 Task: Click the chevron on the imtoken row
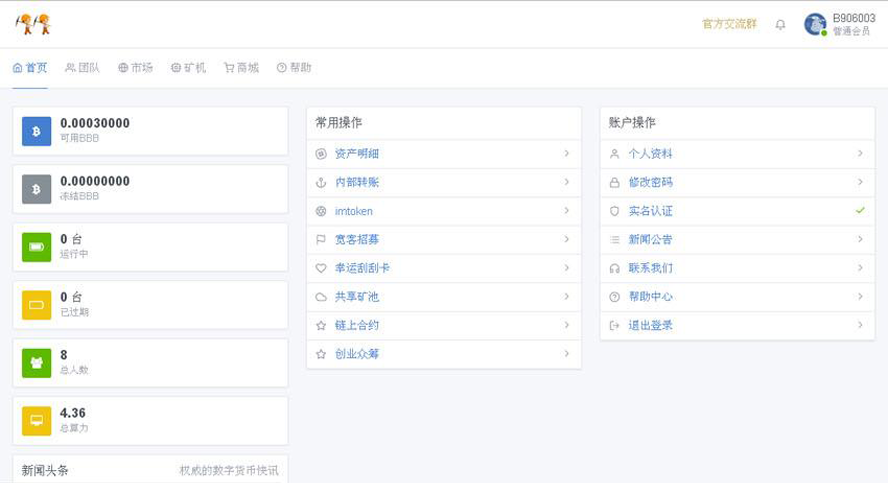click(x=566, y=210)
